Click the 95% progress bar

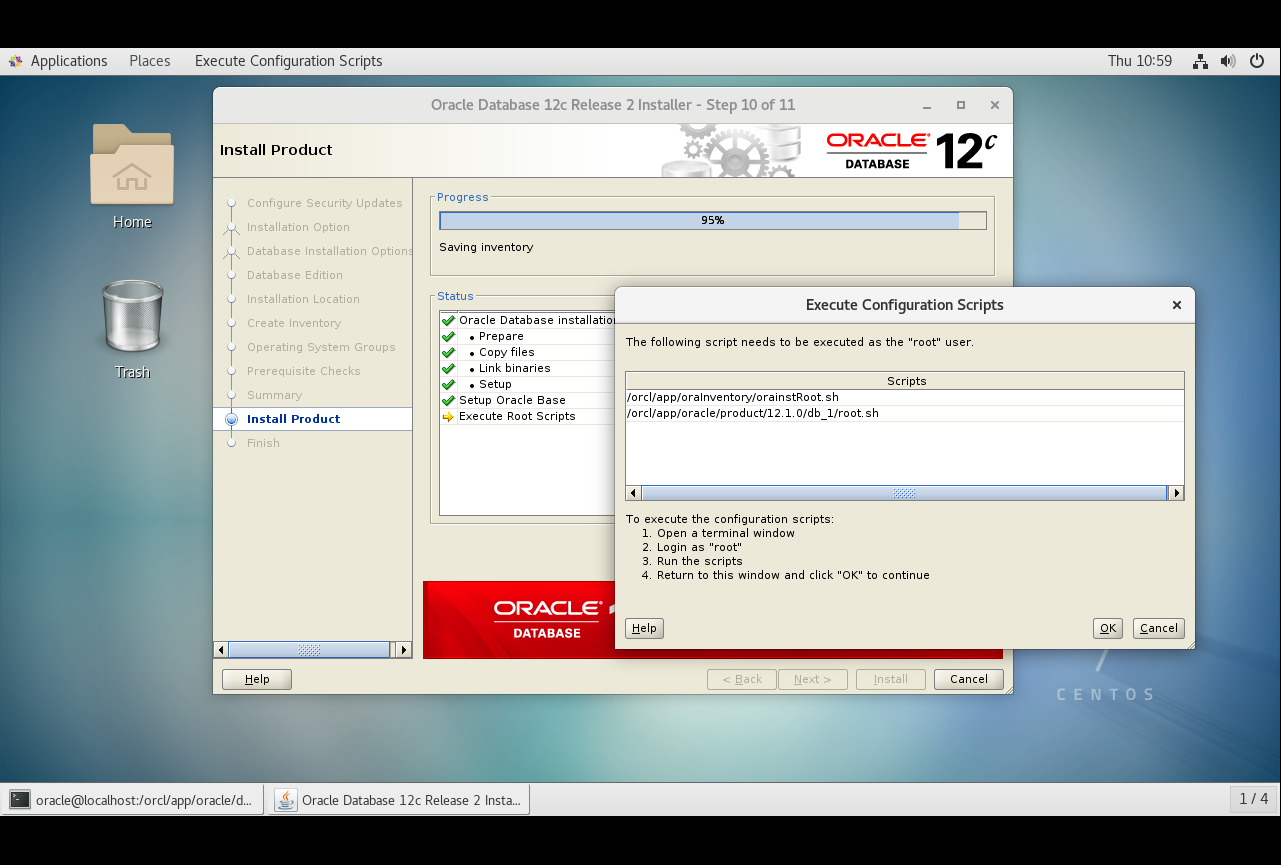(x=713, y=220)
